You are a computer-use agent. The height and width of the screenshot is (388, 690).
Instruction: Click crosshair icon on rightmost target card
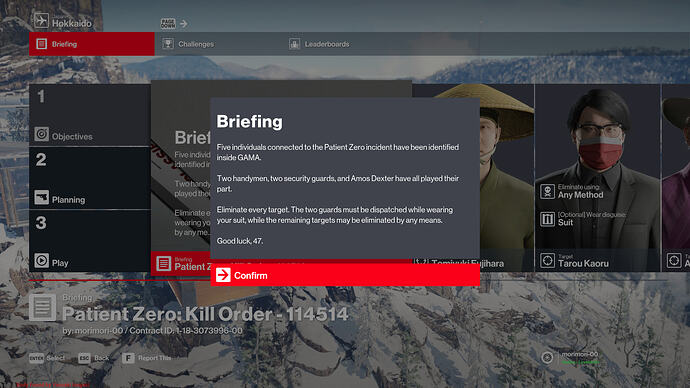[674, 260]
